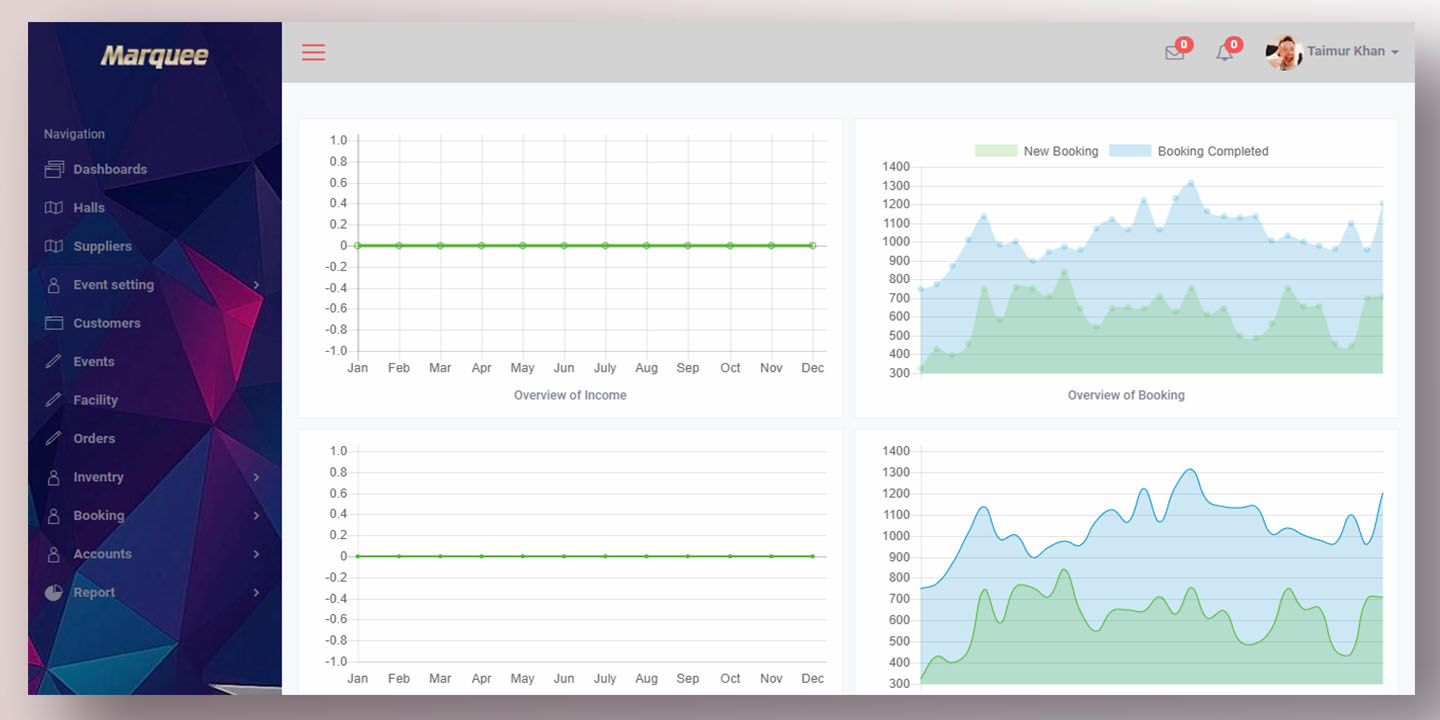Click the Dec data point on the top income chart
Screen dimensions: 1440x720
pos(813,245)
